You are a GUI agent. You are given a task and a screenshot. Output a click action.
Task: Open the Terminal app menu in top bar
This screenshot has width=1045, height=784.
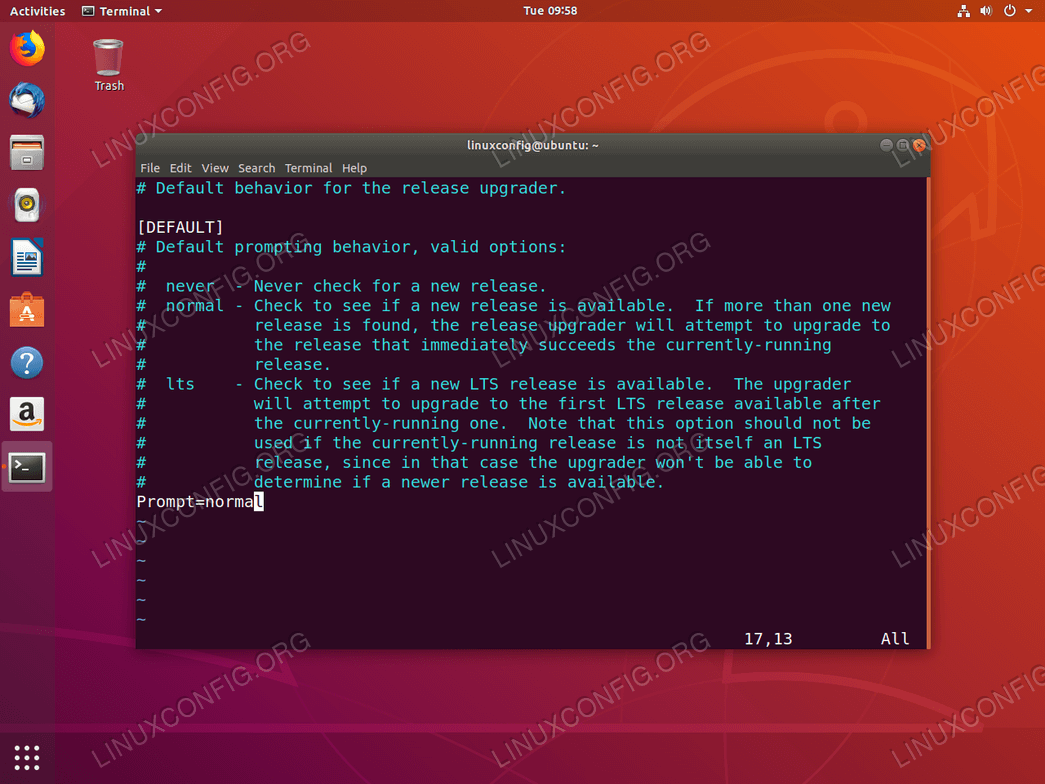click(122, 11)
